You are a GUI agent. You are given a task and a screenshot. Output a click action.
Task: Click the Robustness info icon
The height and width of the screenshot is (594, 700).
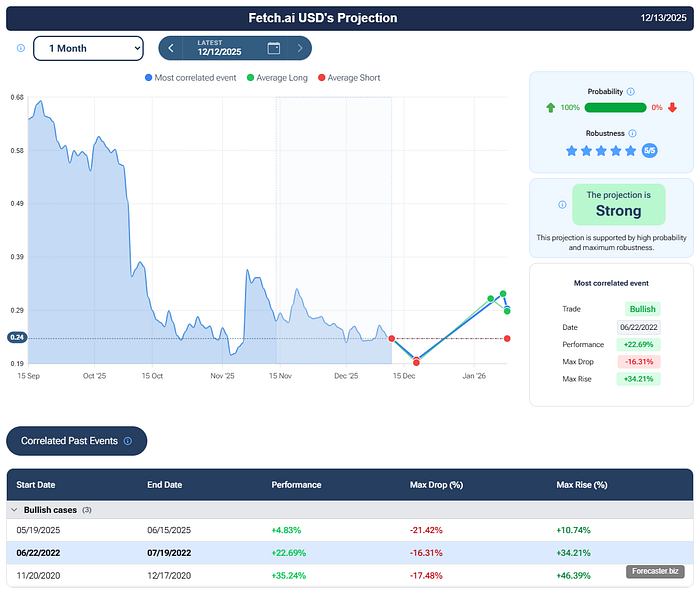[633, 133]
